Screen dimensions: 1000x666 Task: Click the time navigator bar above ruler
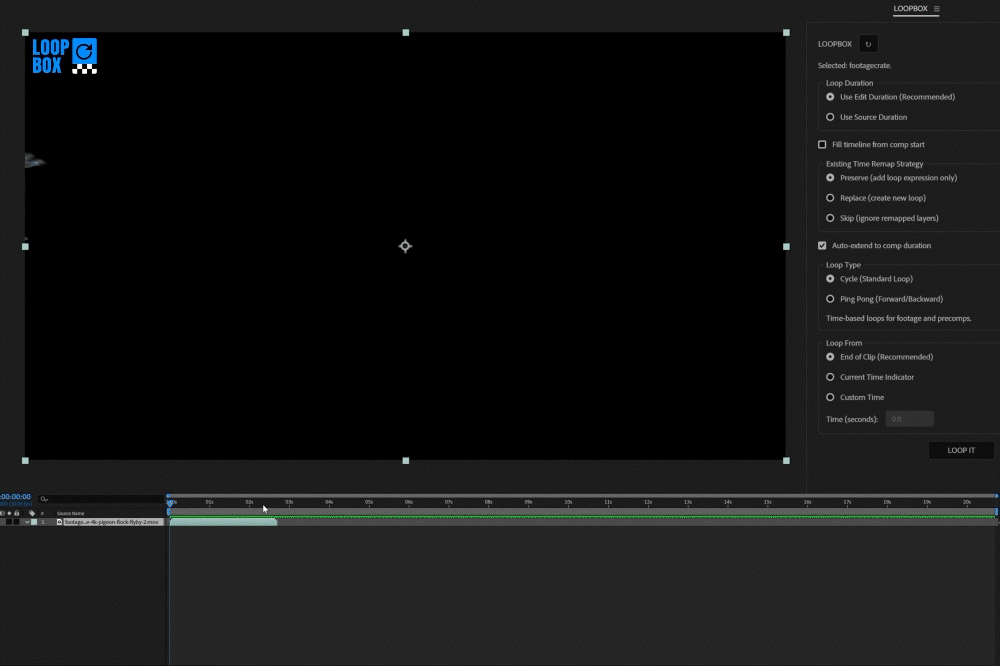click(x=582, y=496)
